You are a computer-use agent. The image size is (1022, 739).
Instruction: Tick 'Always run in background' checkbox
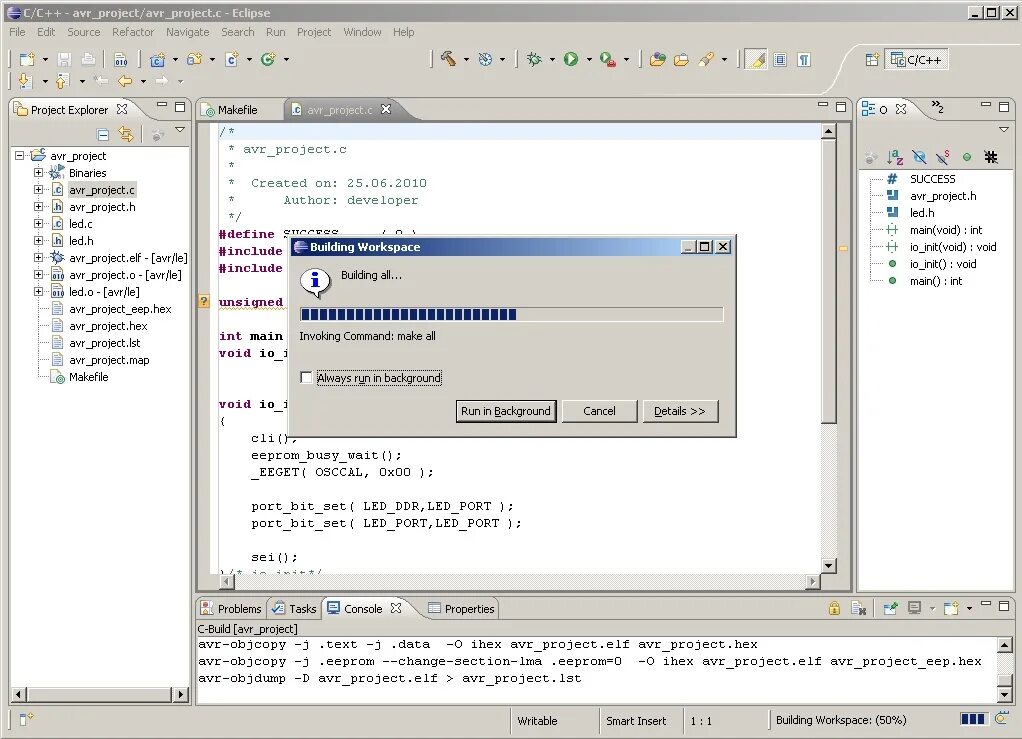point(306,377)
